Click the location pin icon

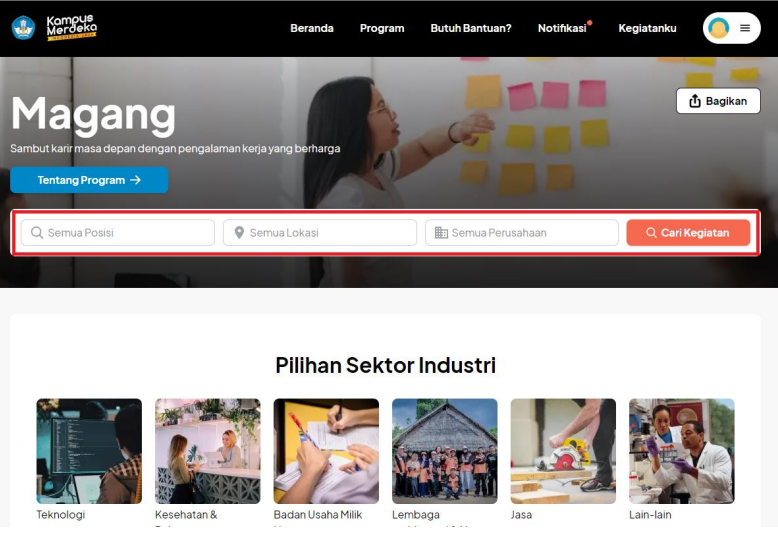coord(239,233)
